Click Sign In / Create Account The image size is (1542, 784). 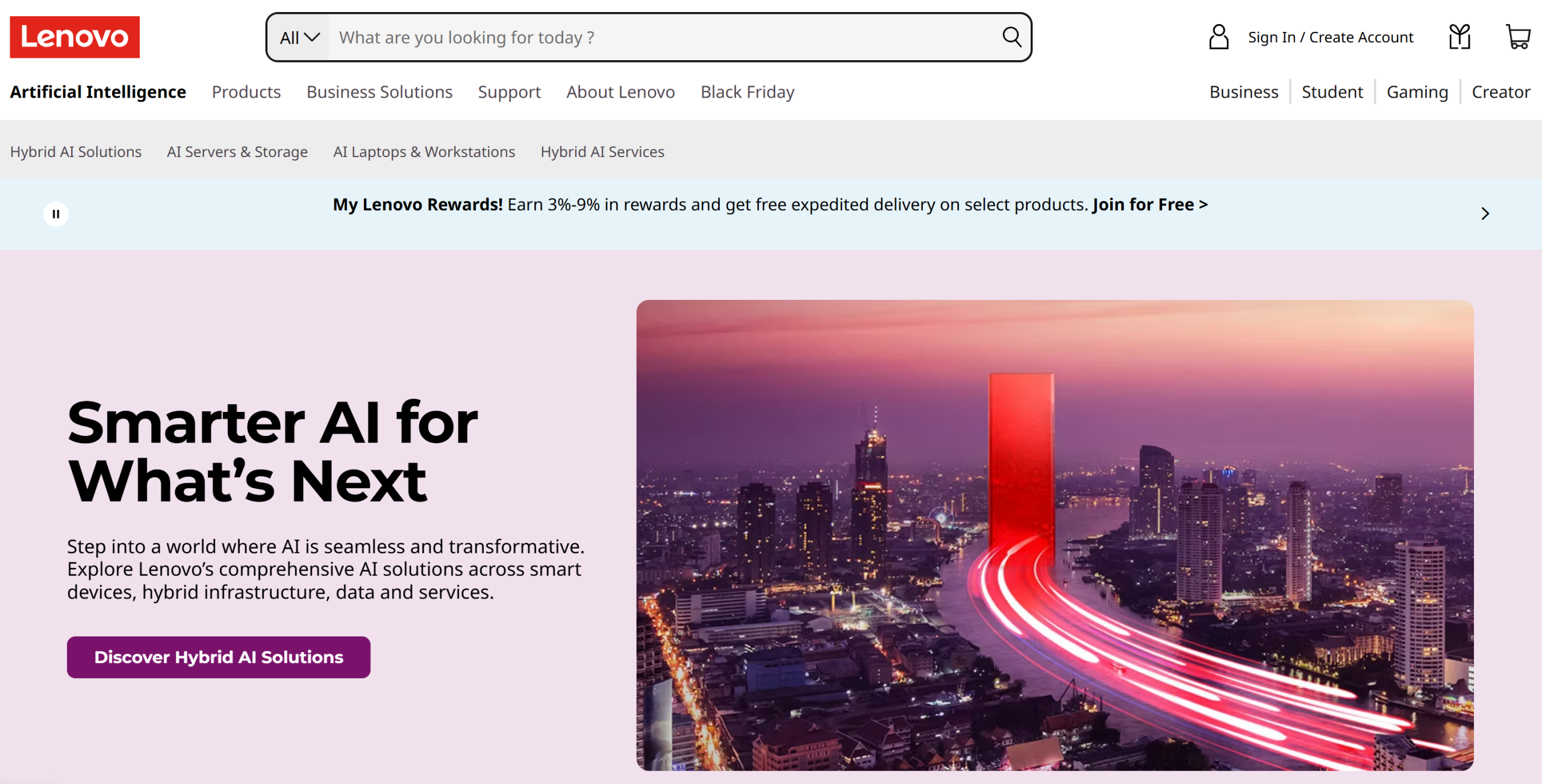click(1331, 37)
